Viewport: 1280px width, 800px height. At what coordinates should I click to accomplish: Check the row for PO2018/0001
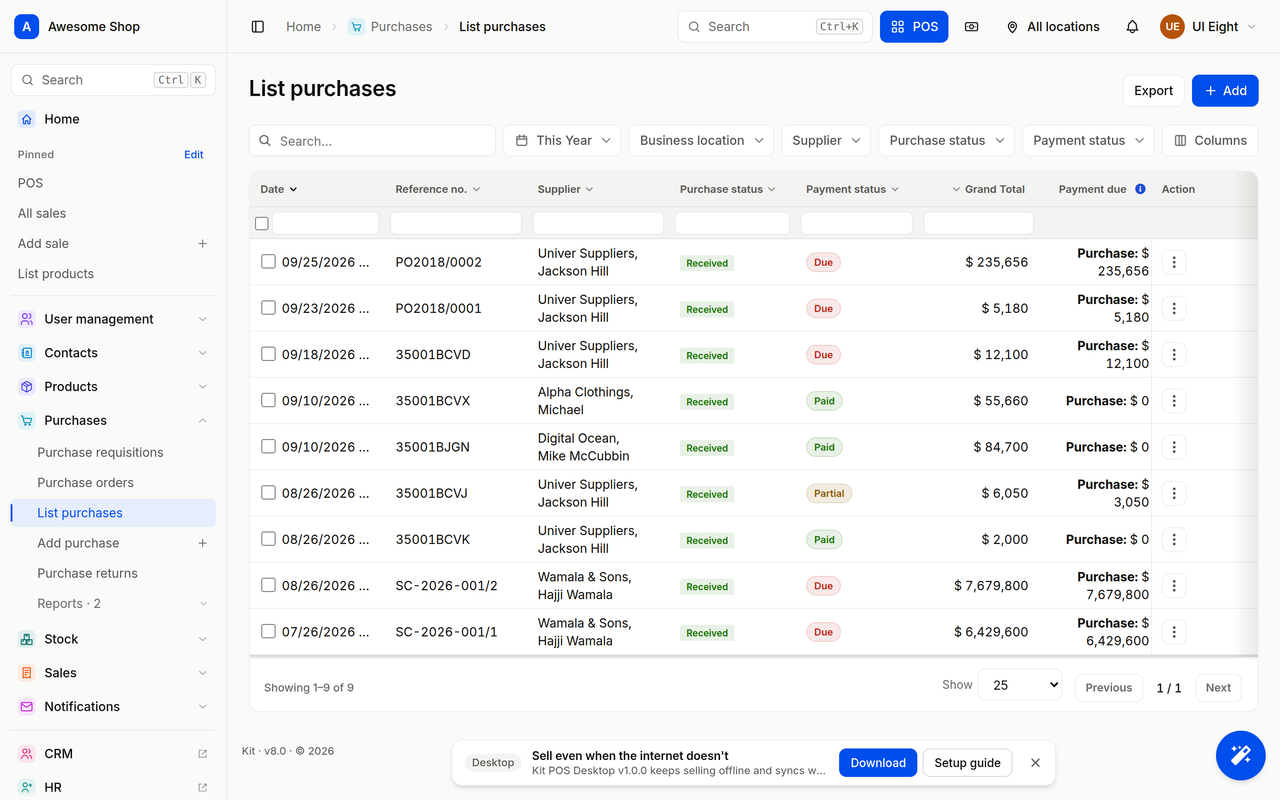268,307
